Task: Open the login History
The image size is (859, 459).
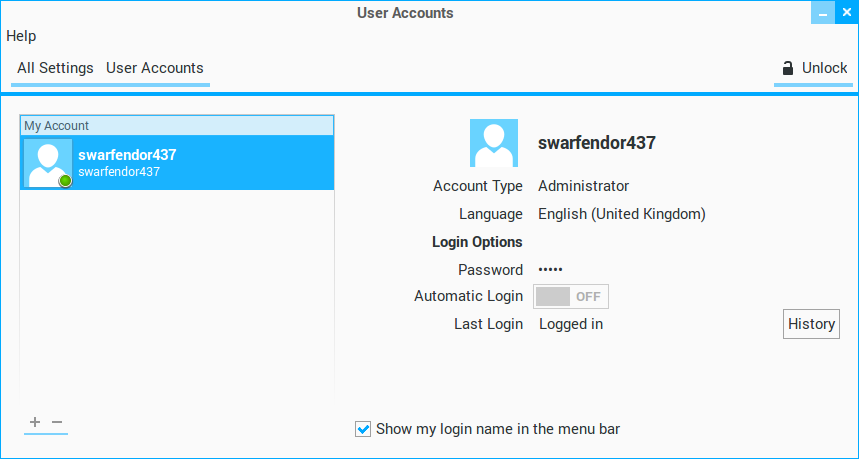Action: coord(811,324)
